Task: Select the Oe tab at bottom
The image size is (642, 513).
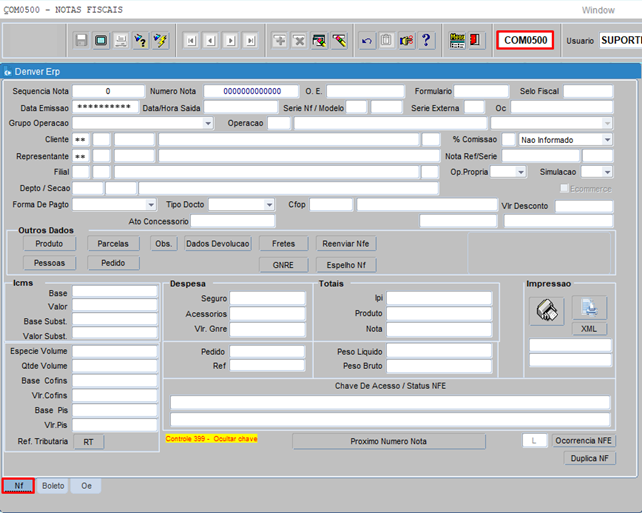Action: pos(87,486)
